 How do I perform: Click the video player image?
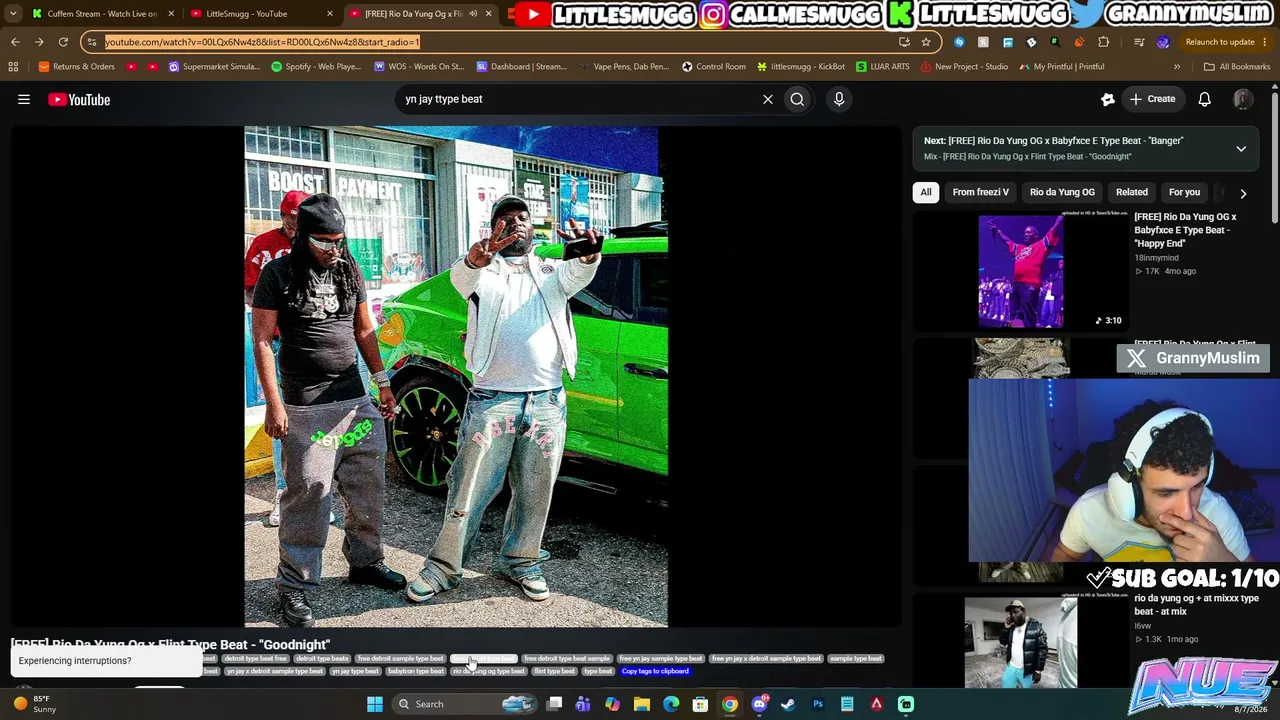(456, 376)
